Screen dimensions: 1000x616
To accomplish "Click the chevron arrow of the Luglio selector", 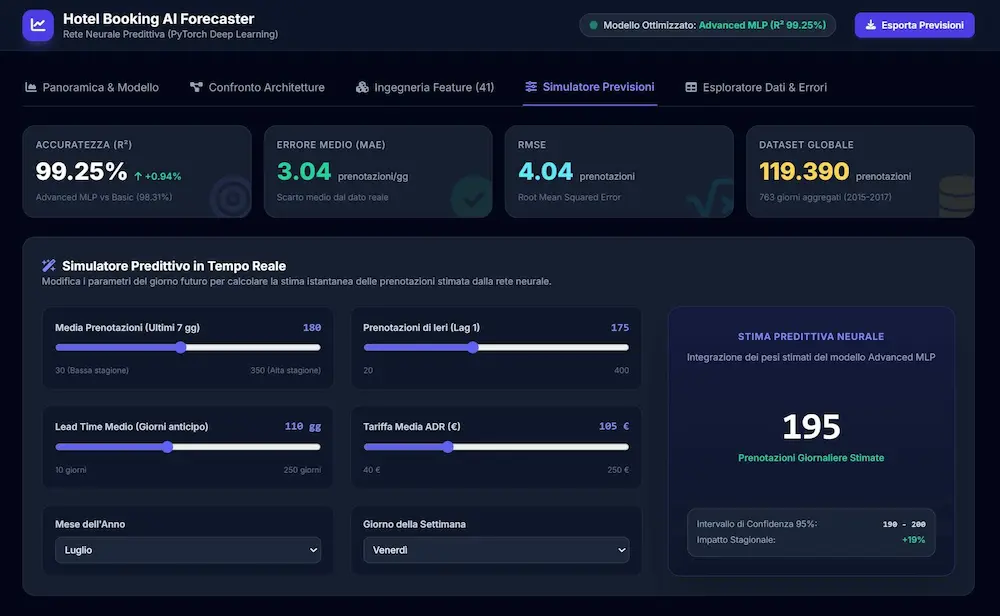I will (313, 550).
